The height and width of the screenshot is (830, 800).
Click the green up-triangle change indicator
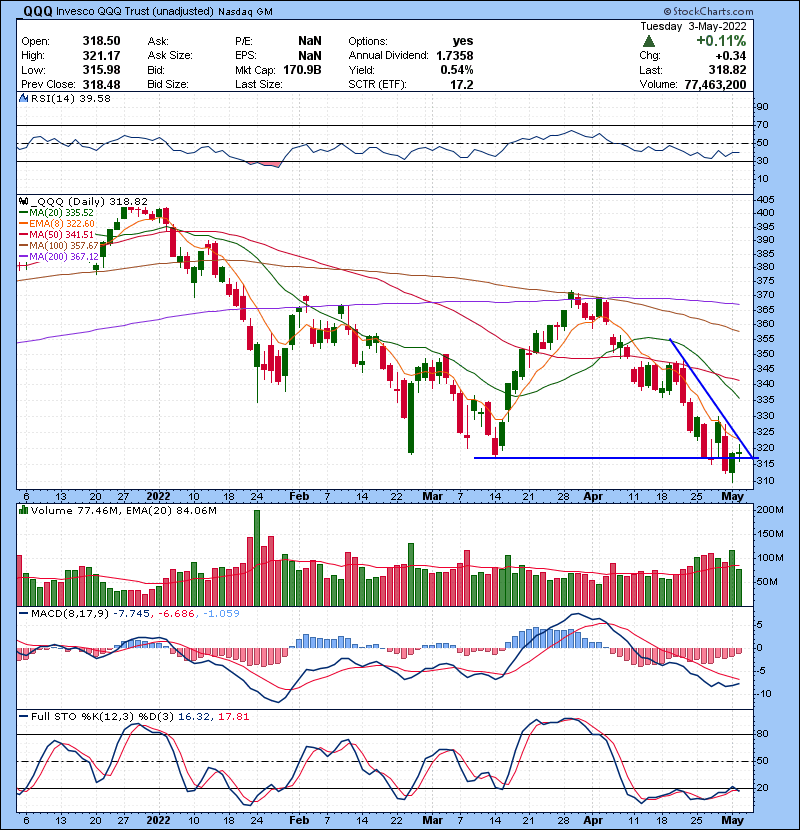[x=649, y=41]
